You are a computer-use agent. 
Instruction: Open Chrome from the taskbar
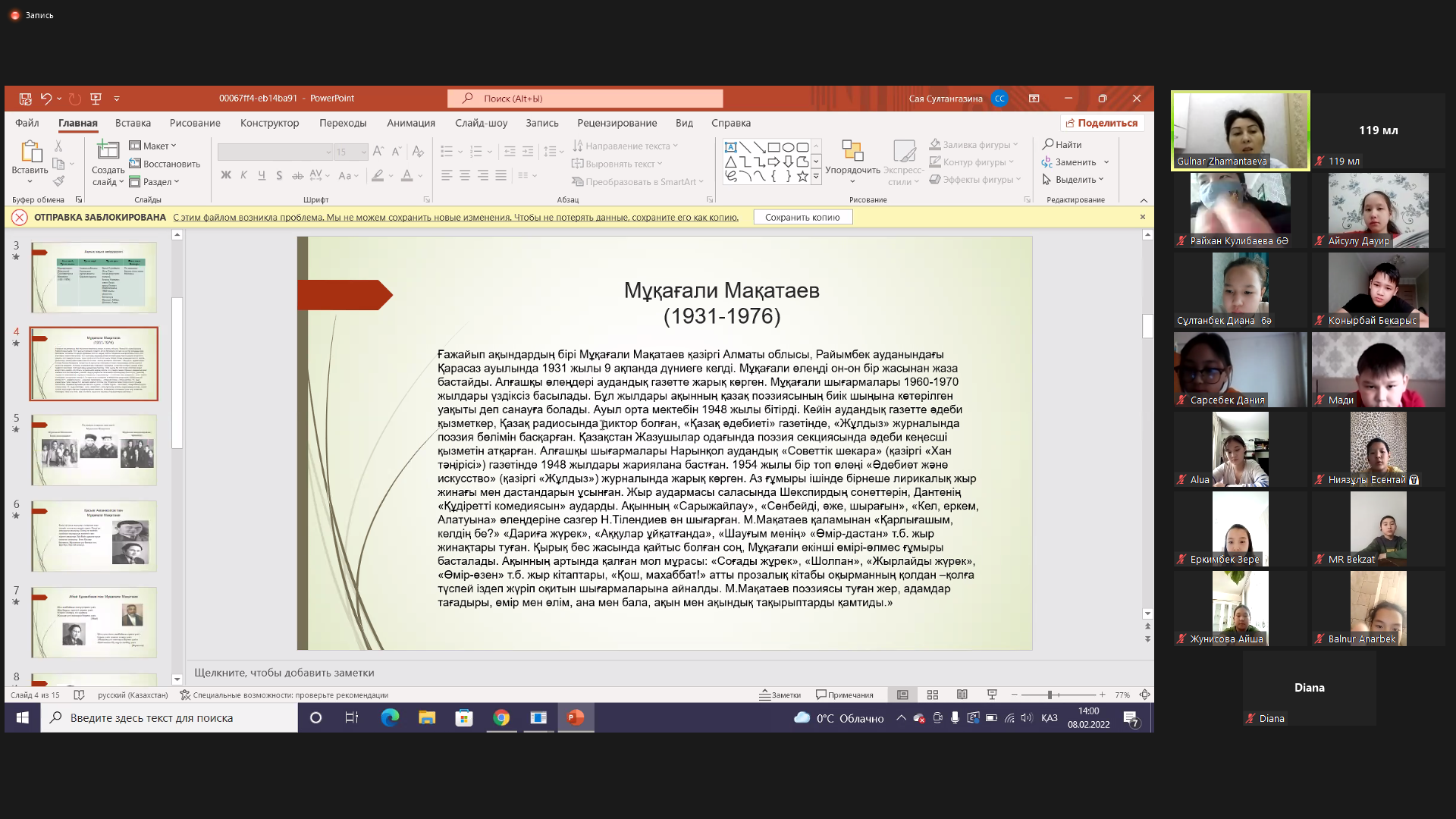[x=501, y=717]
